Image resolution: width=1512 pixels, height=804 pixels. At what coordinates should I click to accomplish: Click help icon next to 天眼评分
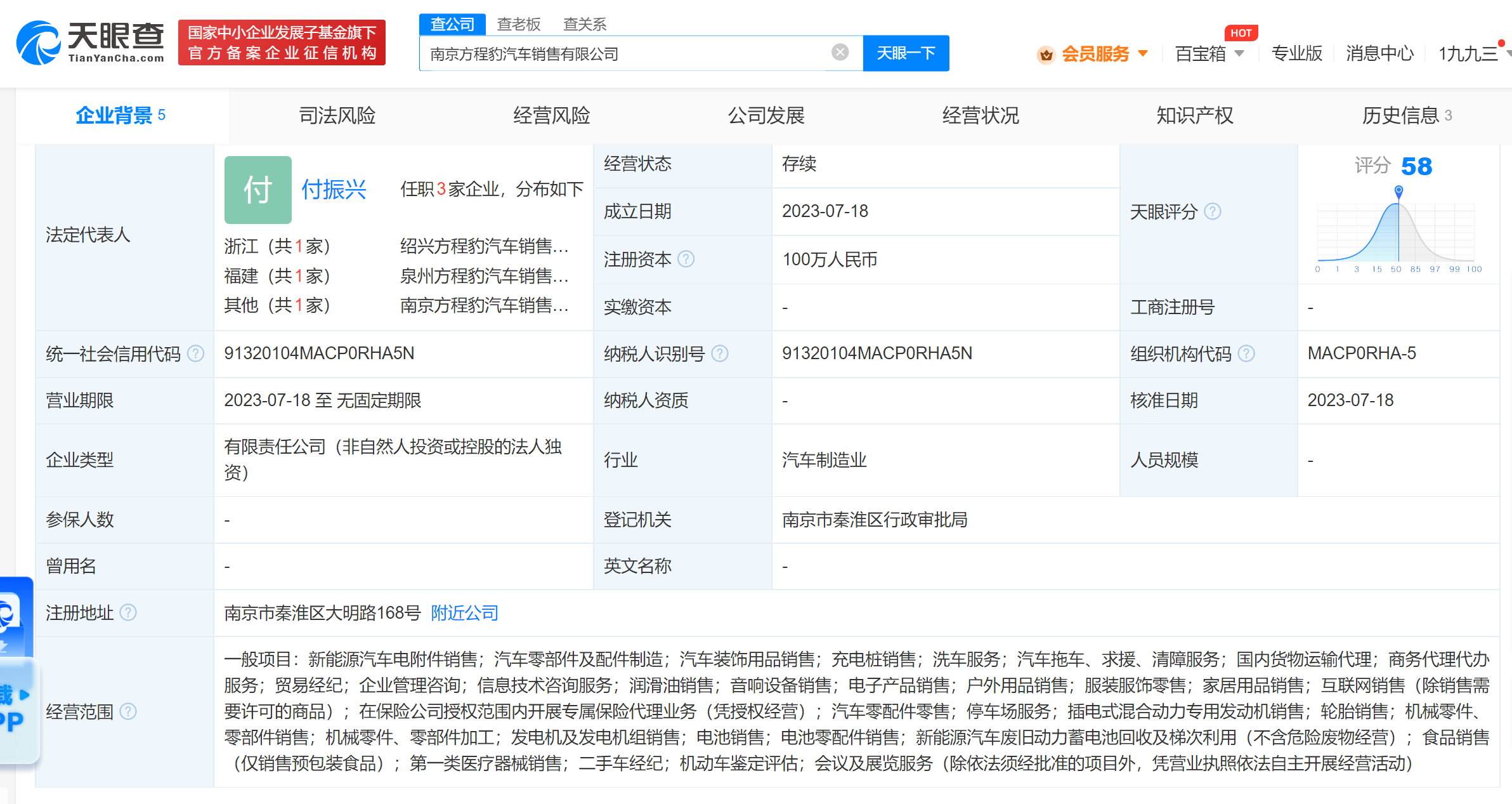point(1212,211)
